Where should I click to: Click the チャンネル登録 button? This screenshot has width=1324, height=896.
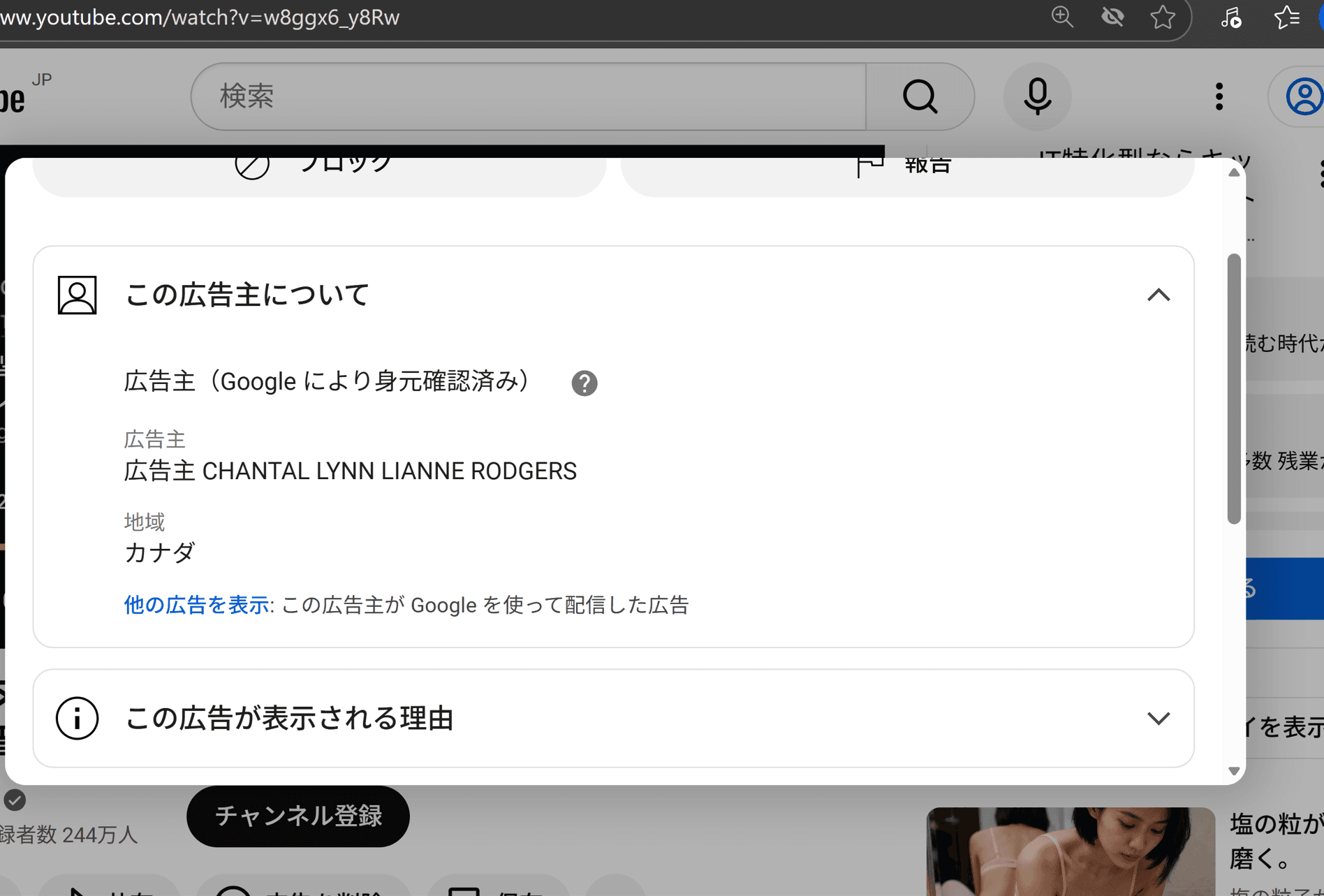(298, 816)
